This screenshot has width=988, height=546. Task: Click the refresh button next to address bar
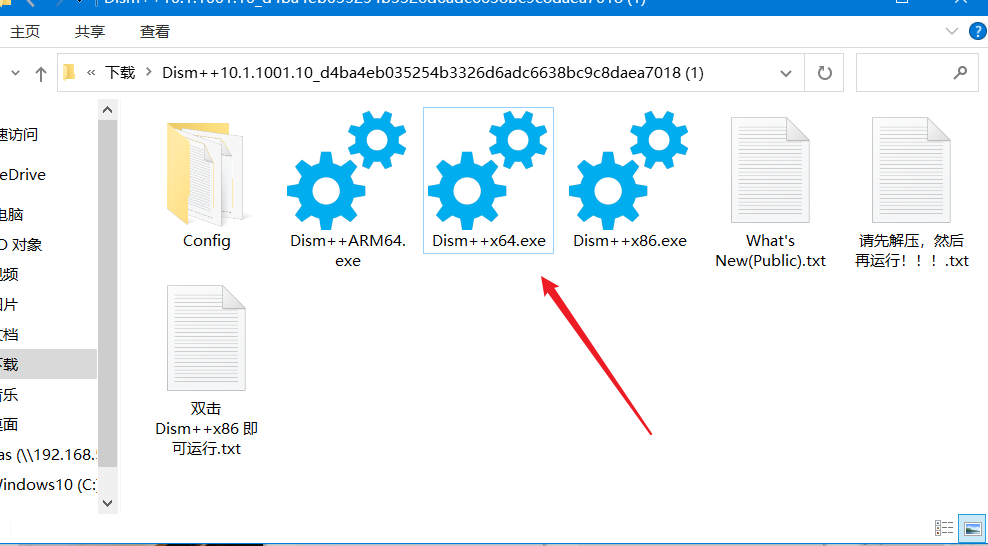pyautogui.click(x=824, y=73)
